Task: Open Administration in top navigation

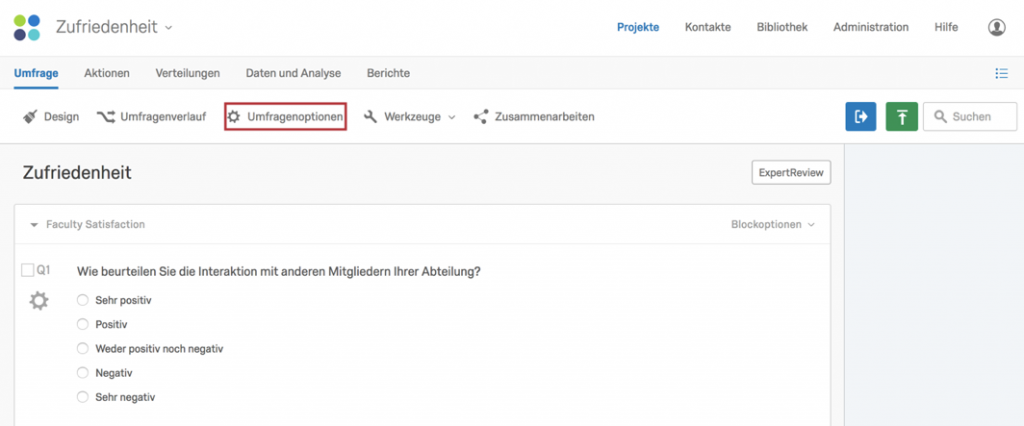Action: (871, 27)
